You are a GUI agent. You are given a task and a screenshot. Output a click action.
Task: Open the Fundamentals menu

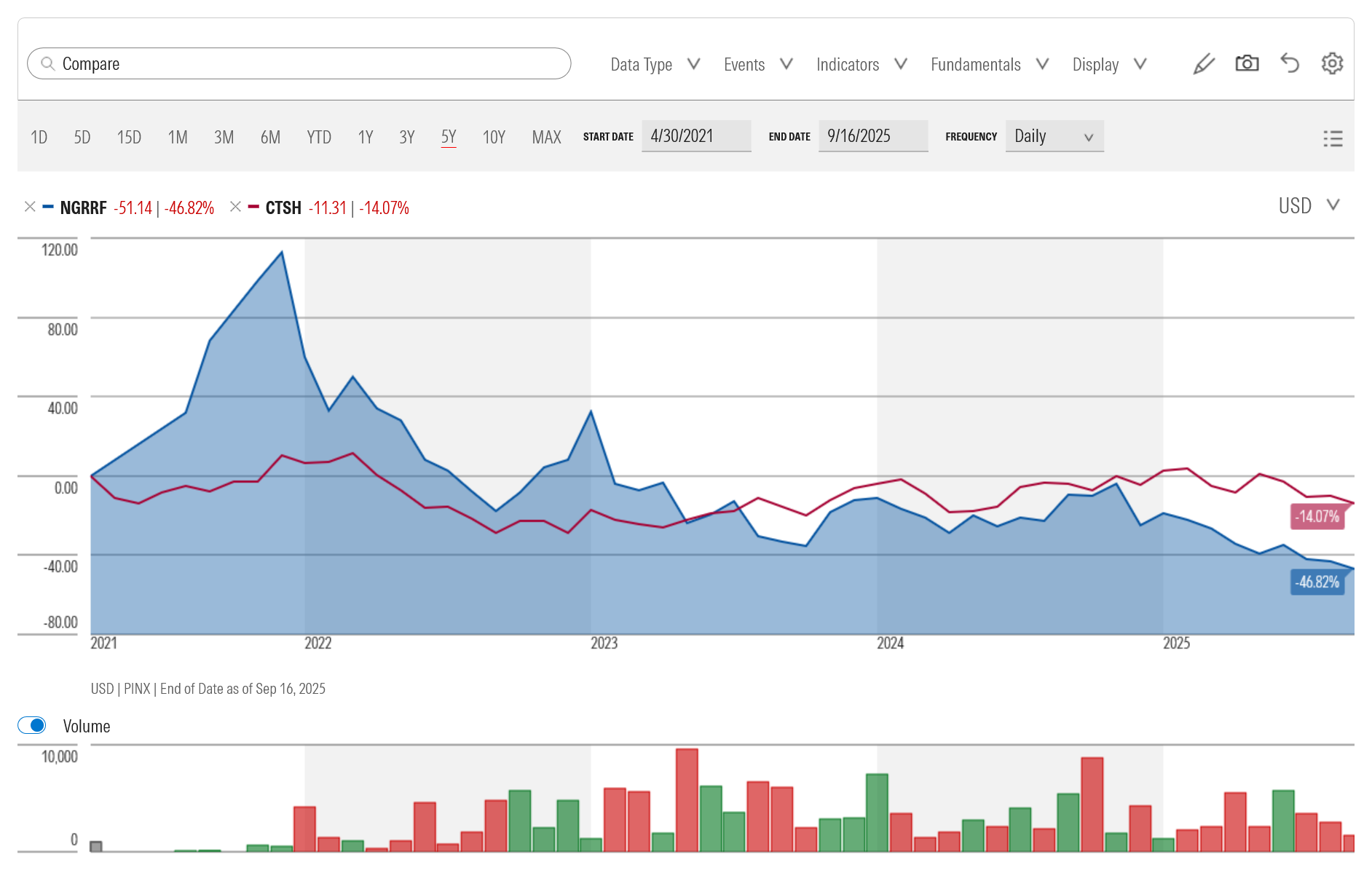(989, 65)
